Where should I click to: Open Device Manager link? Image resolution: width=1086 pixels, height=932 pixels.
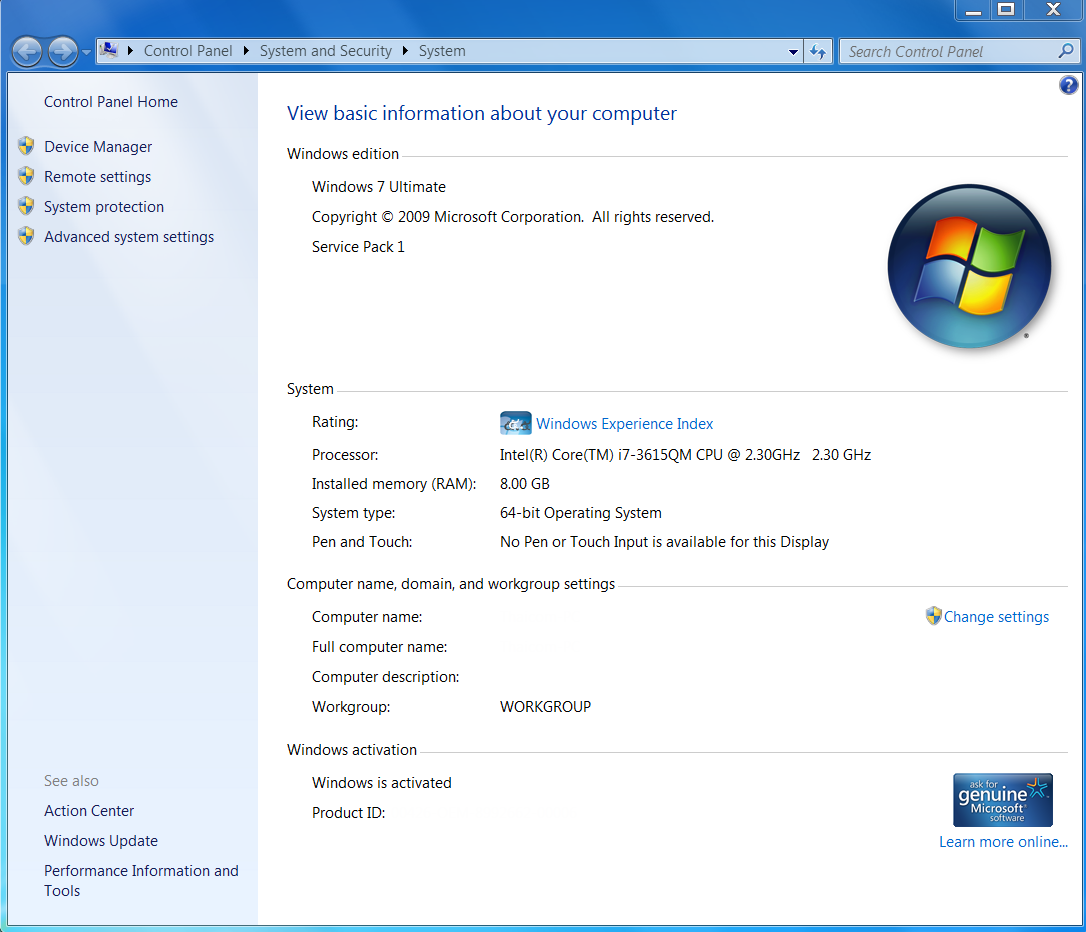click(98, 147)
